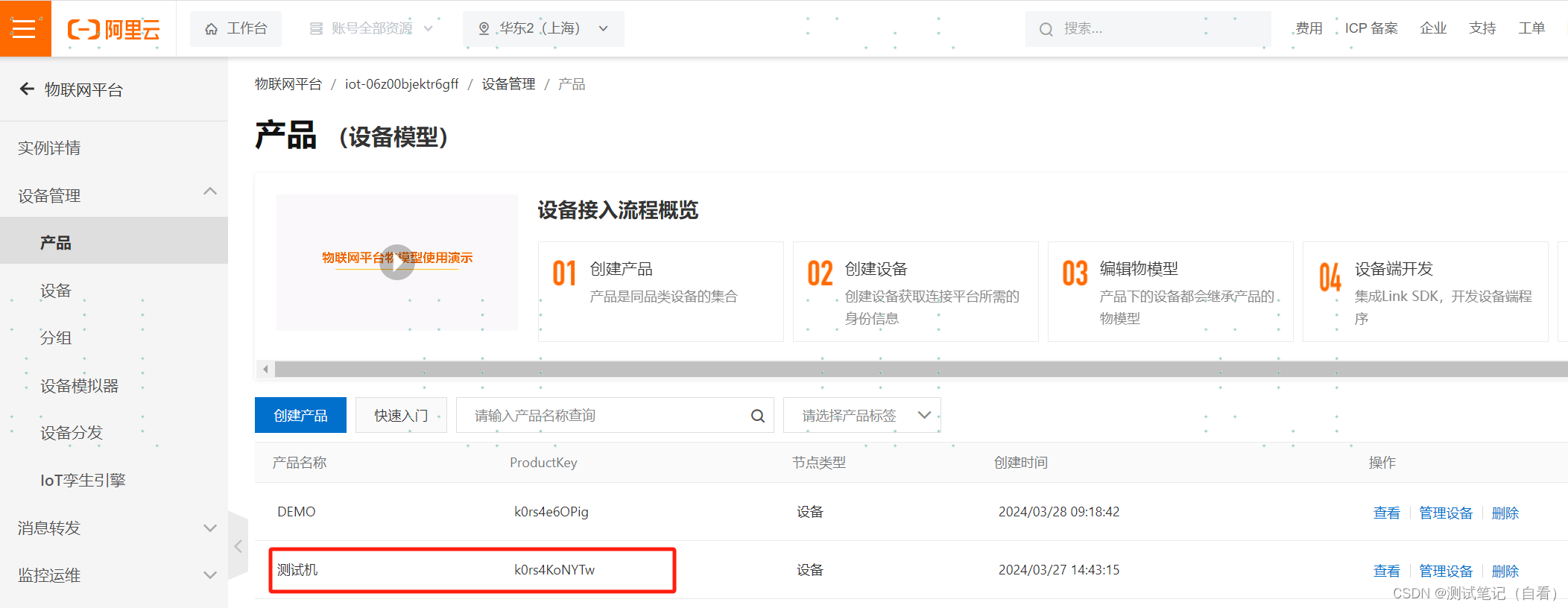Open the 03 编辑物模型 step card
Image resolution: width=1568 pixels, height=608 pixels.
[1171, 291]
